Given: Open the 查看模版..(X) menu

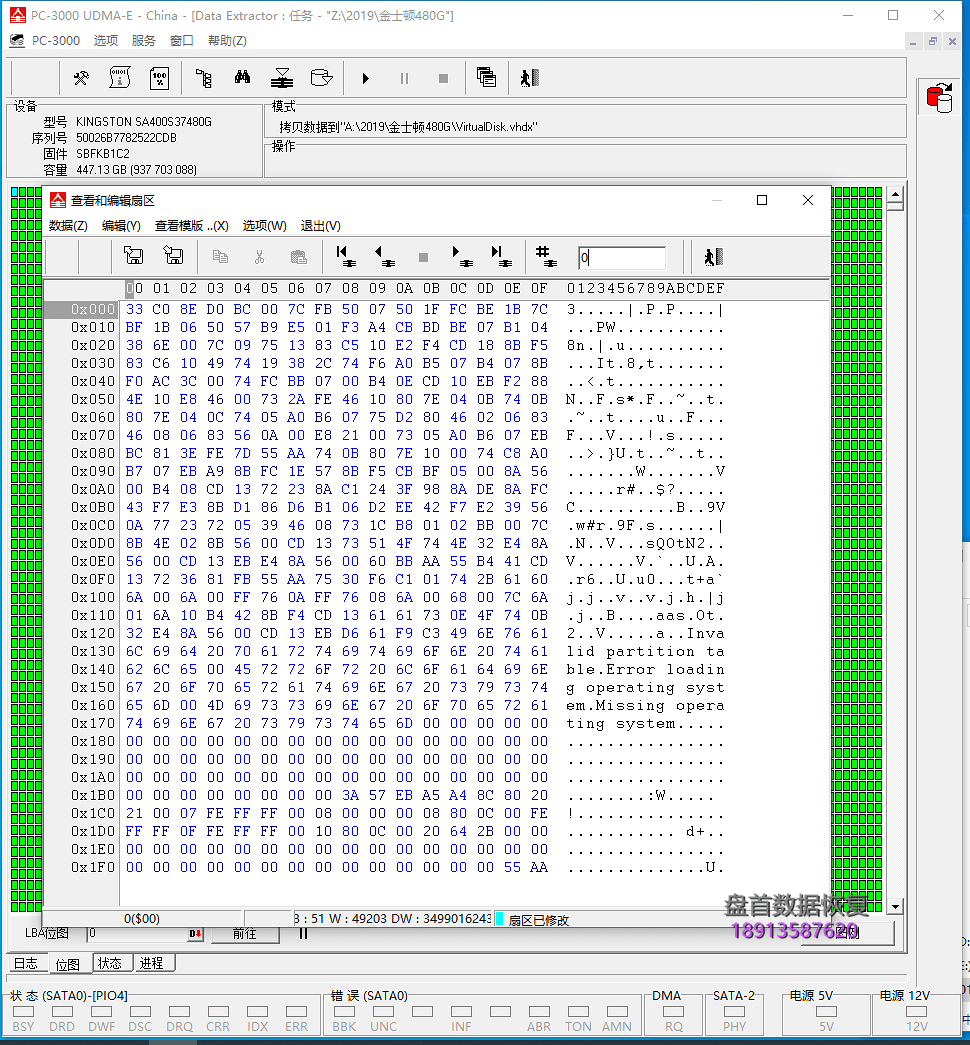Looking at the screenshot, I should [x=192, y=226].
